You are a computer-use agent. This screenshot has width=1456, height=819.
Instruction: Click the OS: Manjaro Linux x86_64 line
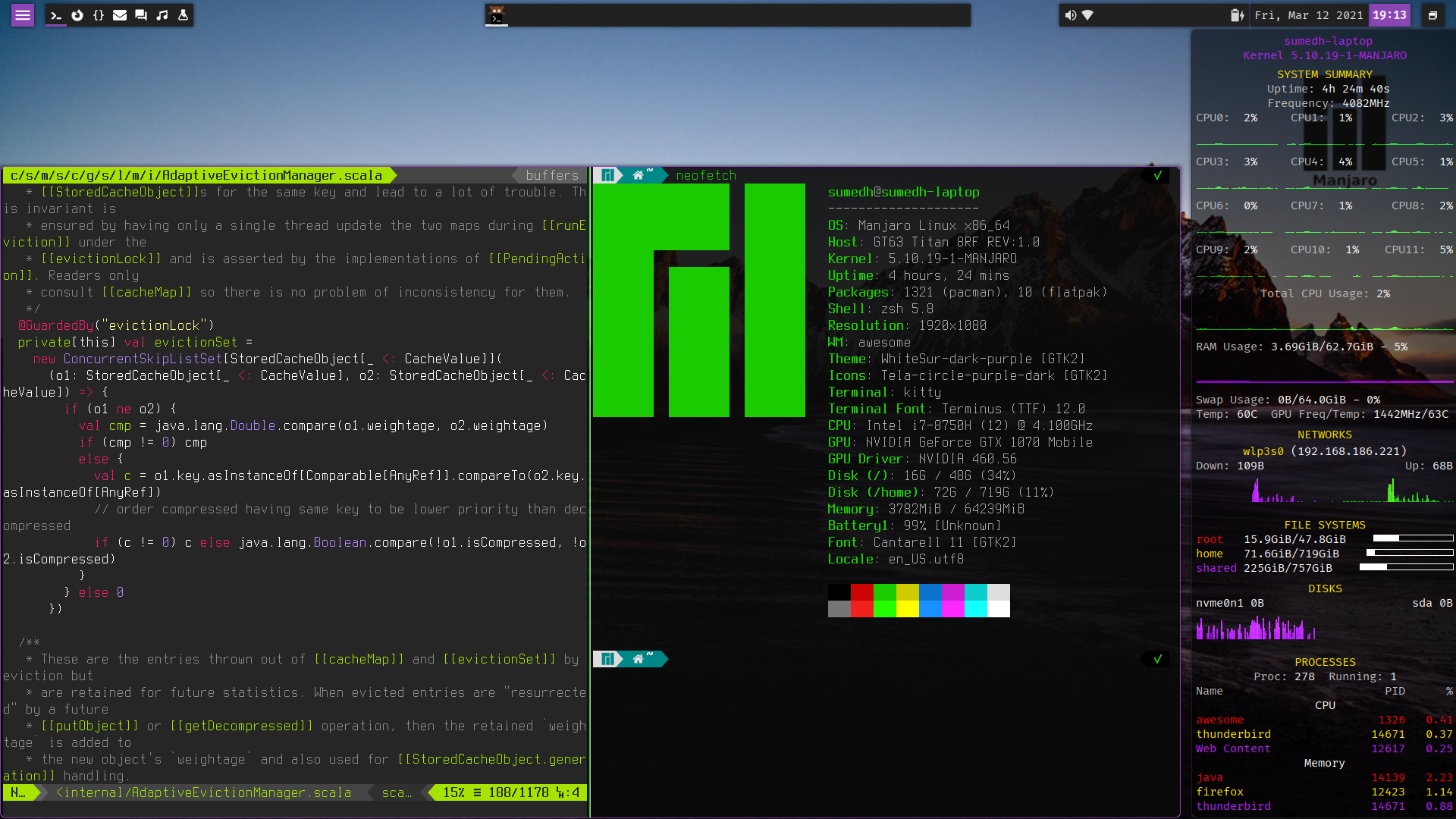click(919, 226)
